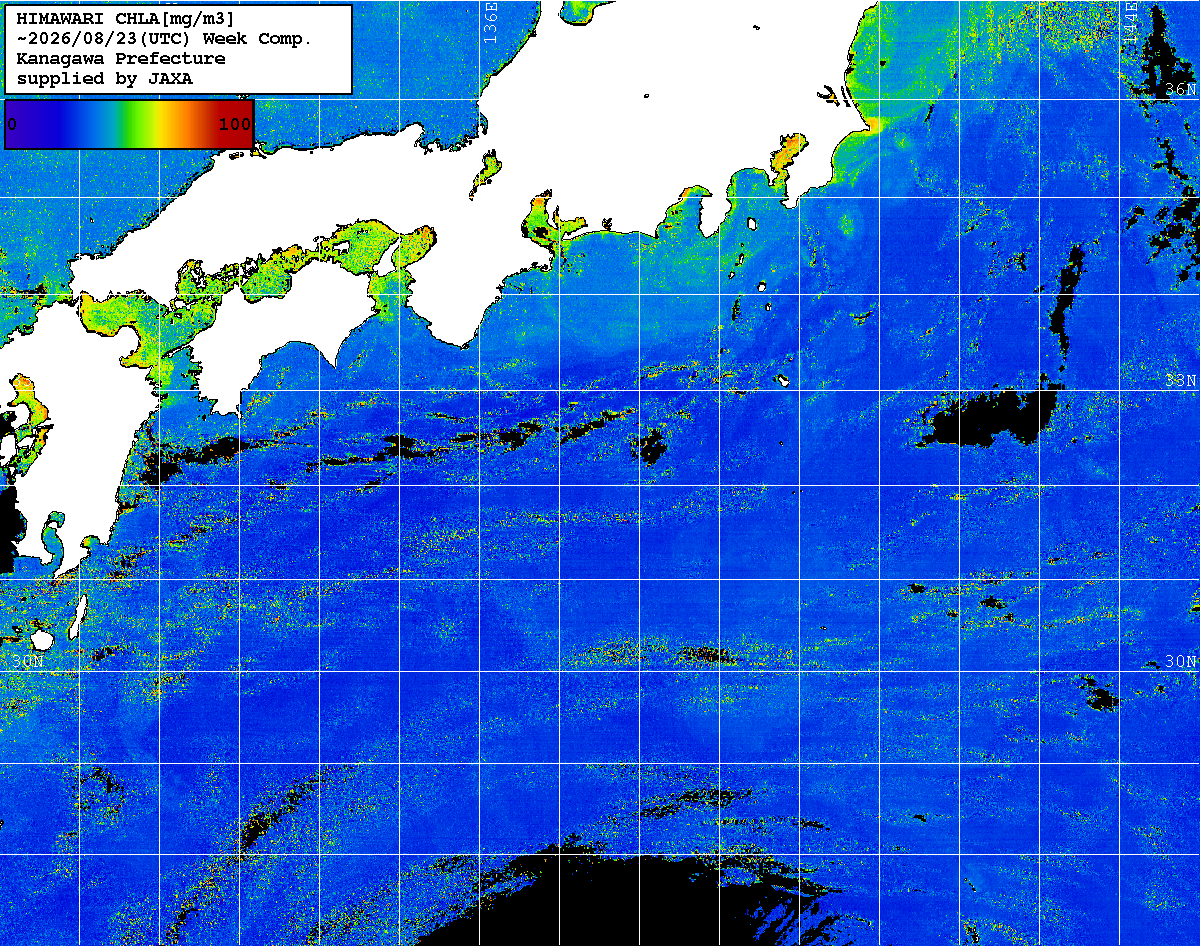Select the 2026/08/23(UTC) Week Comp. date line
The height and width of the screenshot is (946, 1200).
point(165,39)
